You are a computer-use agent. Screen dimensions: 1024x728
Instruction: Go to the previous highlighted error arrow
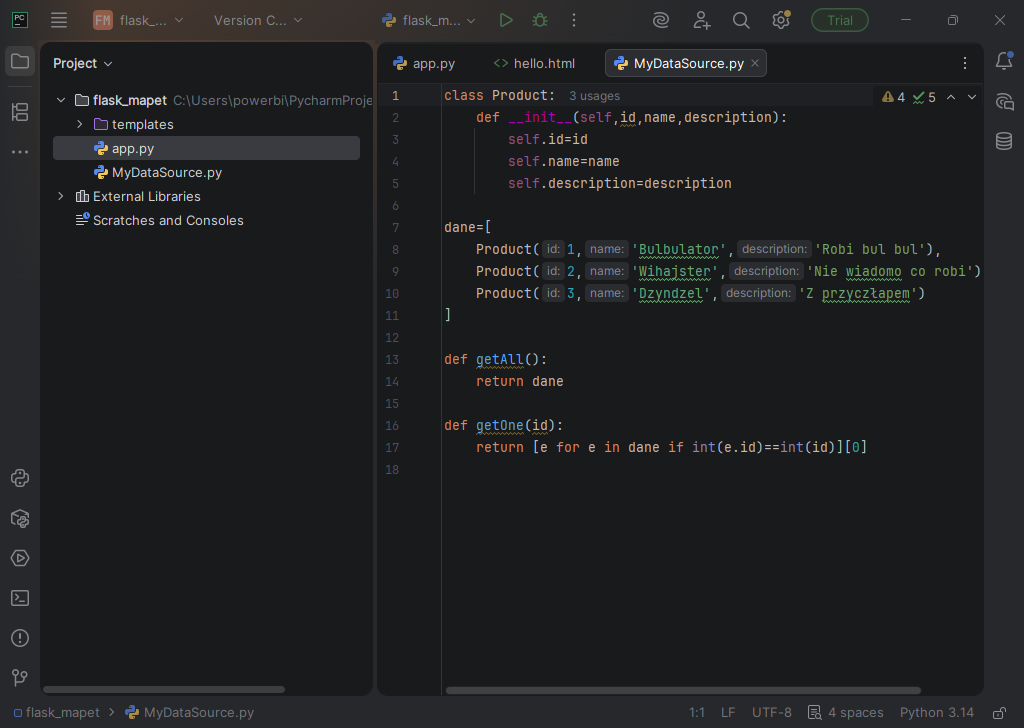click(x=951, y=97)
